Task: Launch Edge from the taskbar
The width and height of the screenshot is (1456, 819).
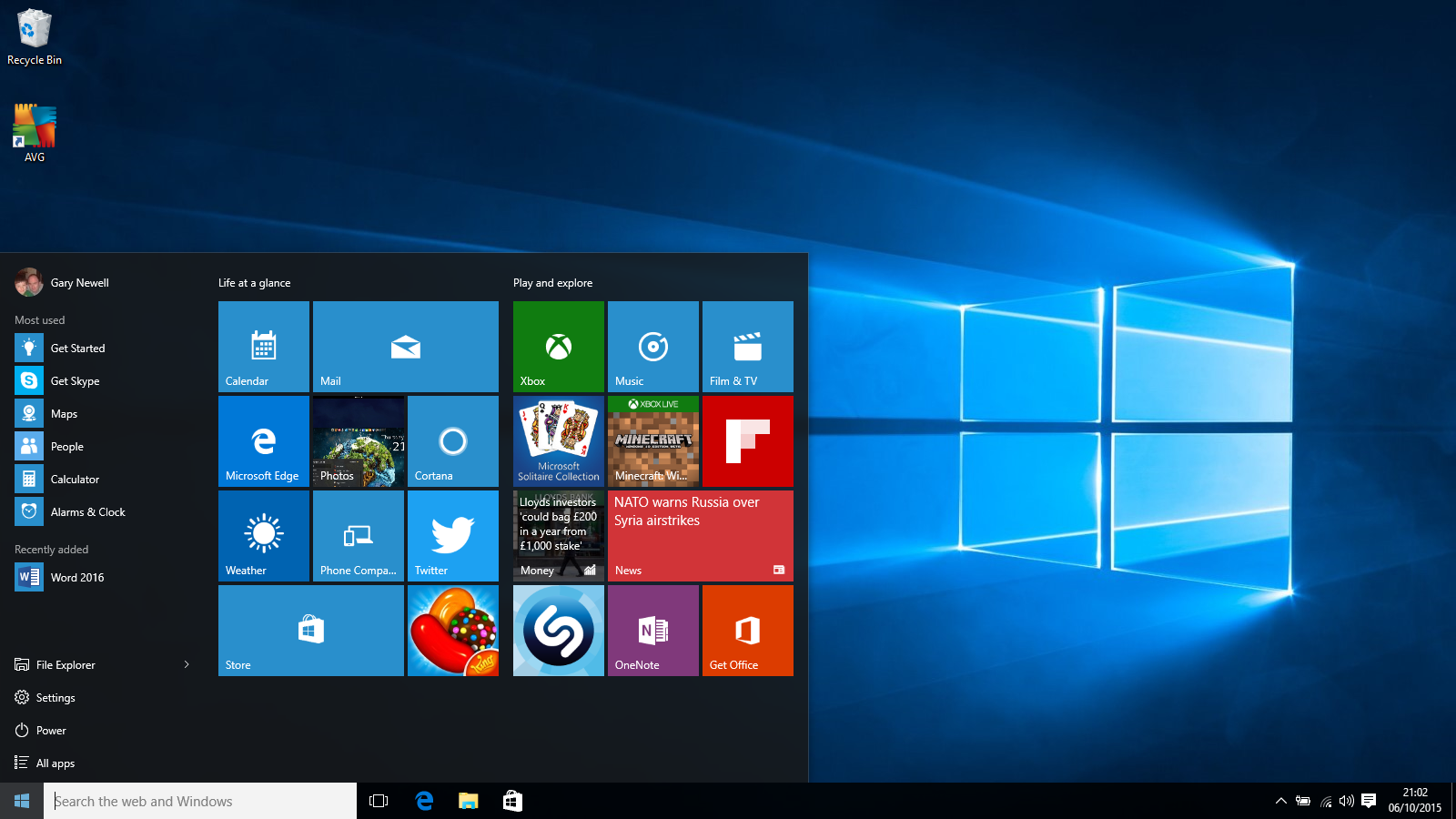Action: pyautogui.click(x=424, y=801)
